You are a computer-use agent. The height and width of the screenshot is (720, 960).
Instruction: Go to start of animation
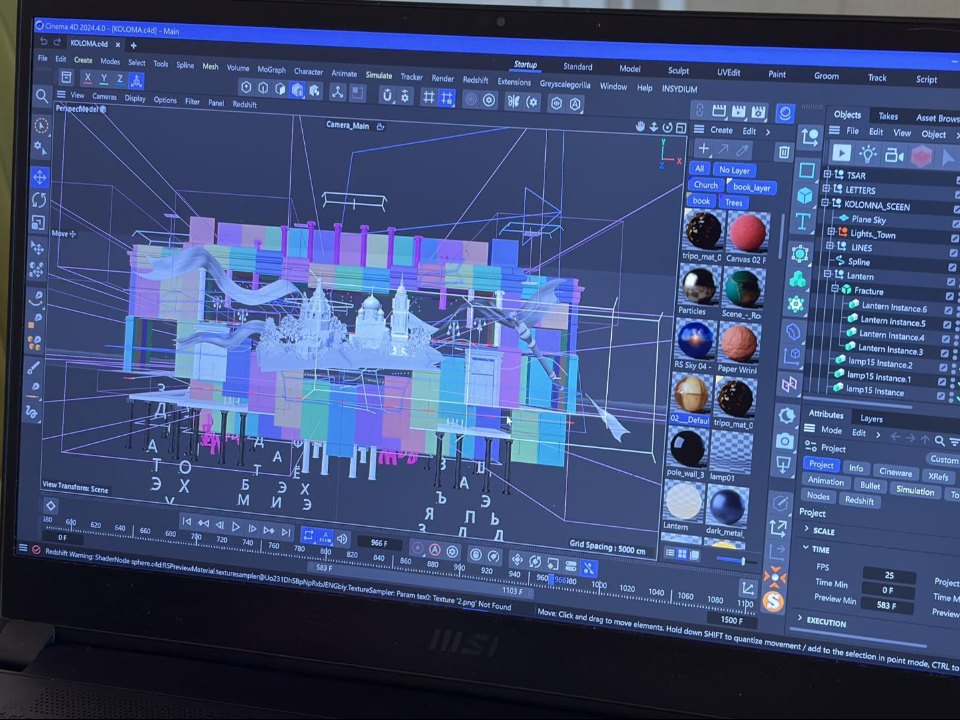pyautogui.click(x=187, y=522)
